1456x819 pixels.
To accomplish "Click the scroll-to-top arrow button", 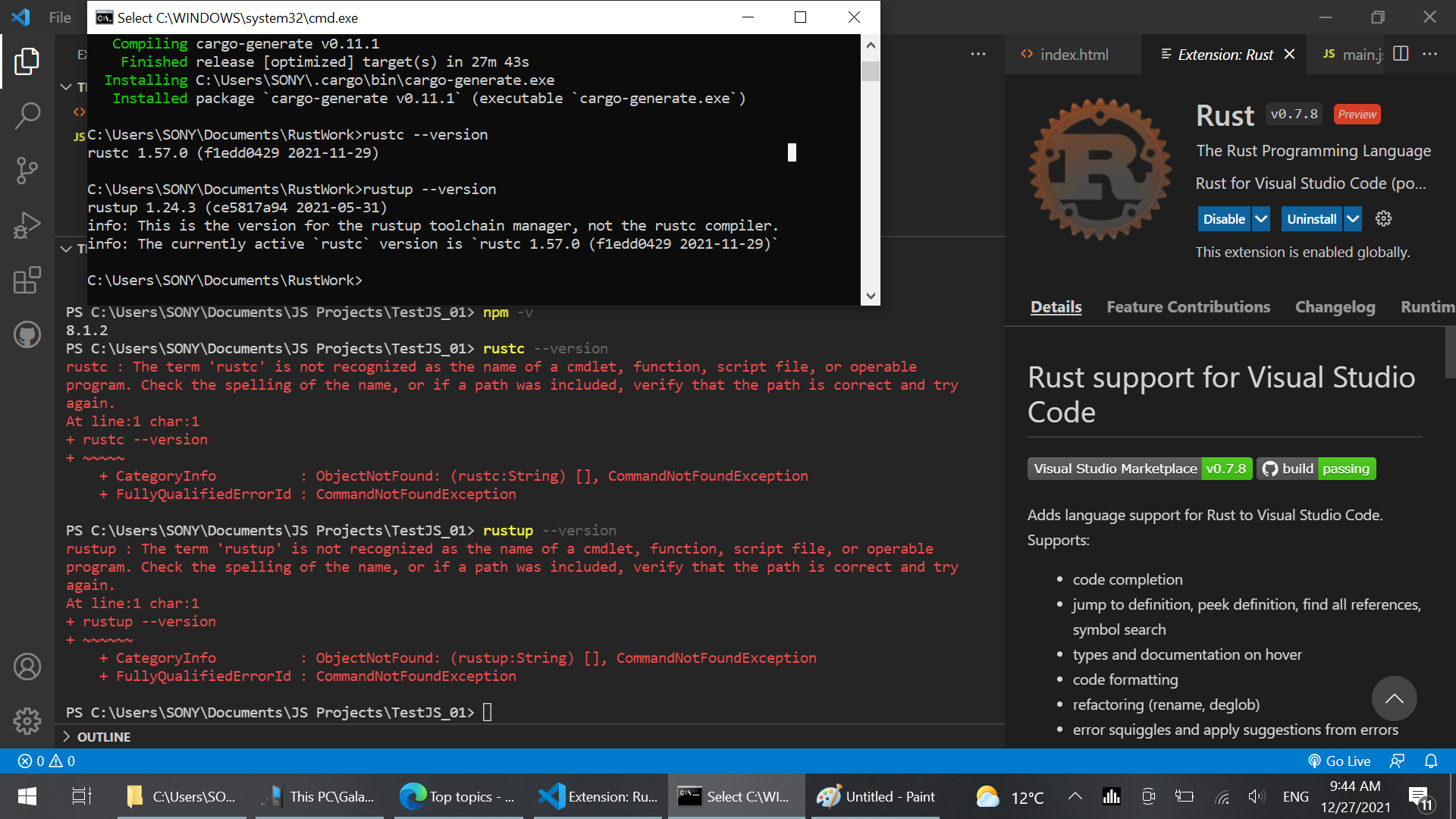I will click(x=1394, y=698).
